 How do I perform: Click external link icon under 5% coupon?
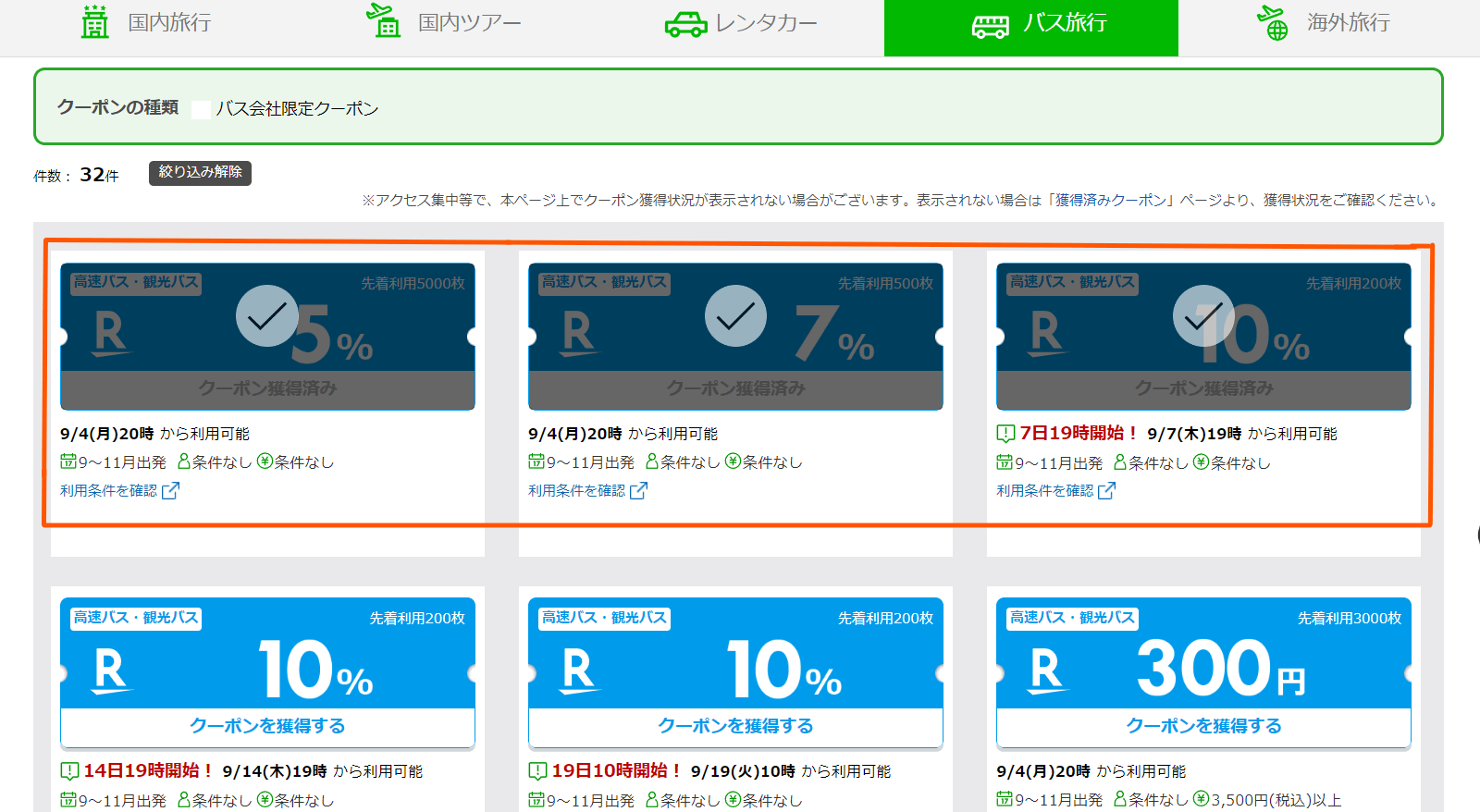tap(170, 491)
